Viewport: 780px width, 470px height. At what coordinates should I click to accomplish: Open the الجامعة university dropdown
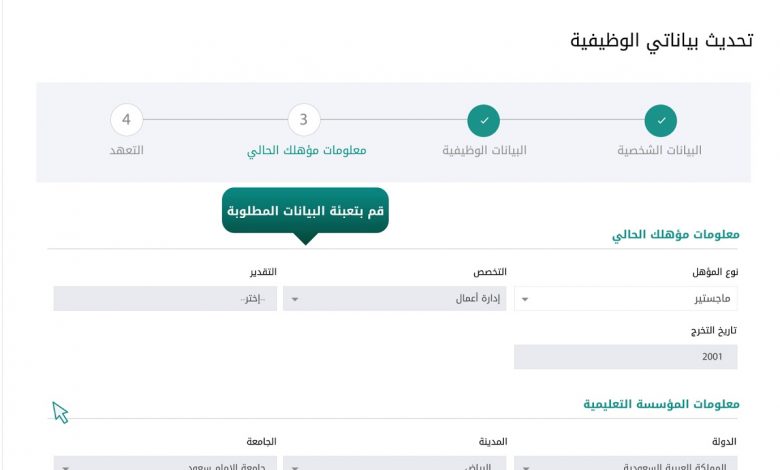(x=165, y=464)
